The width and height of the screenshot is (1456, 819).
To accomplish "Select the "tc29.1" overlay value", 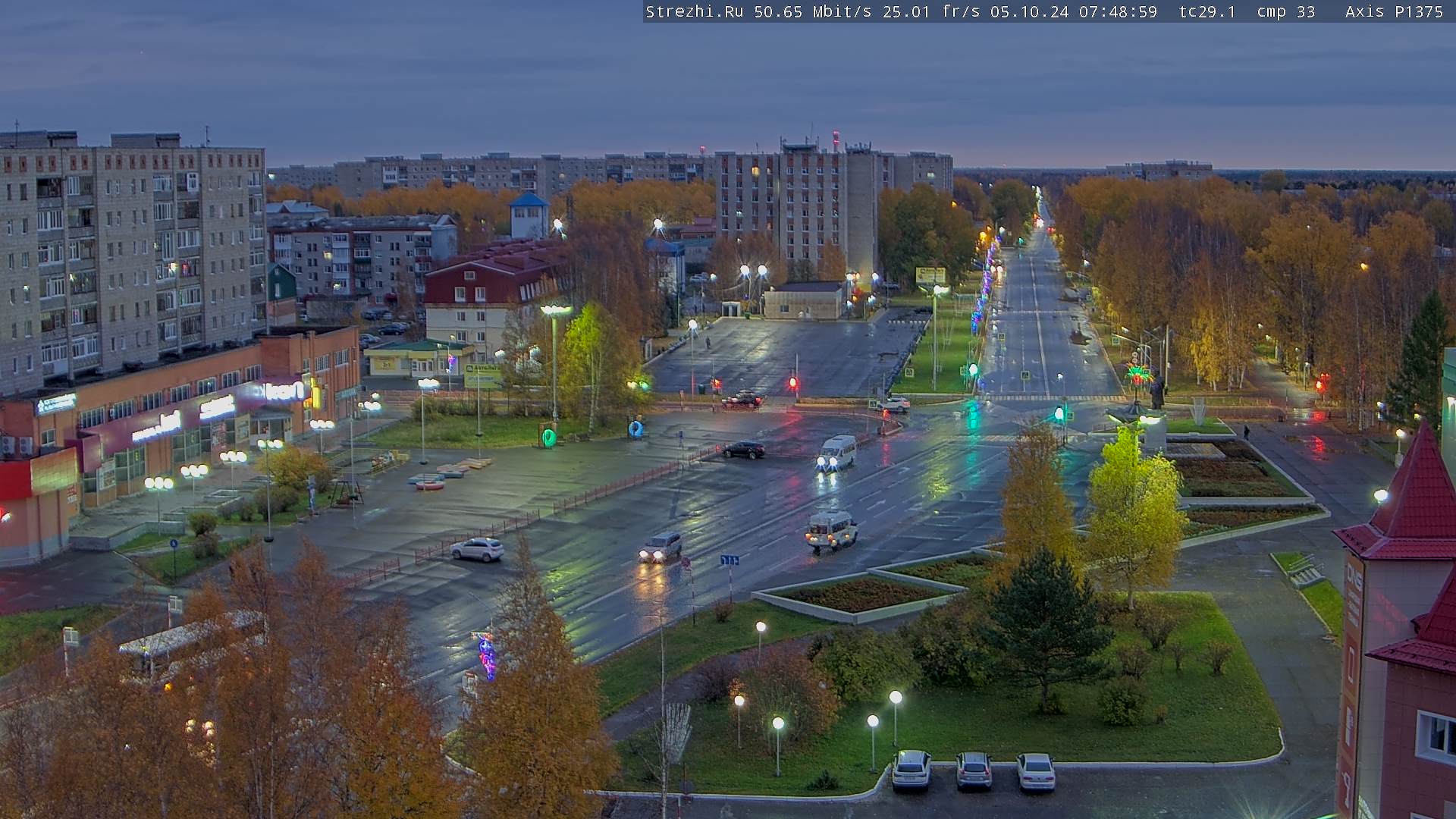I will tap(1207, 11).
